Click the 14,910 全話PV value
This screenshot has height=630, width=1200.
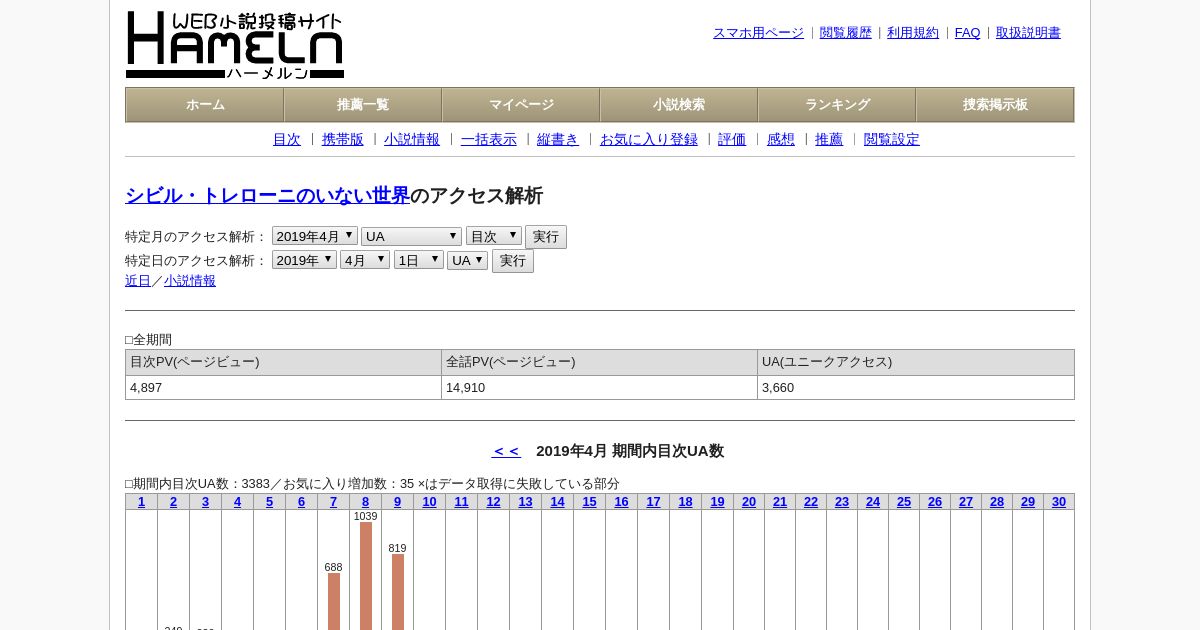tap(465, 388)
